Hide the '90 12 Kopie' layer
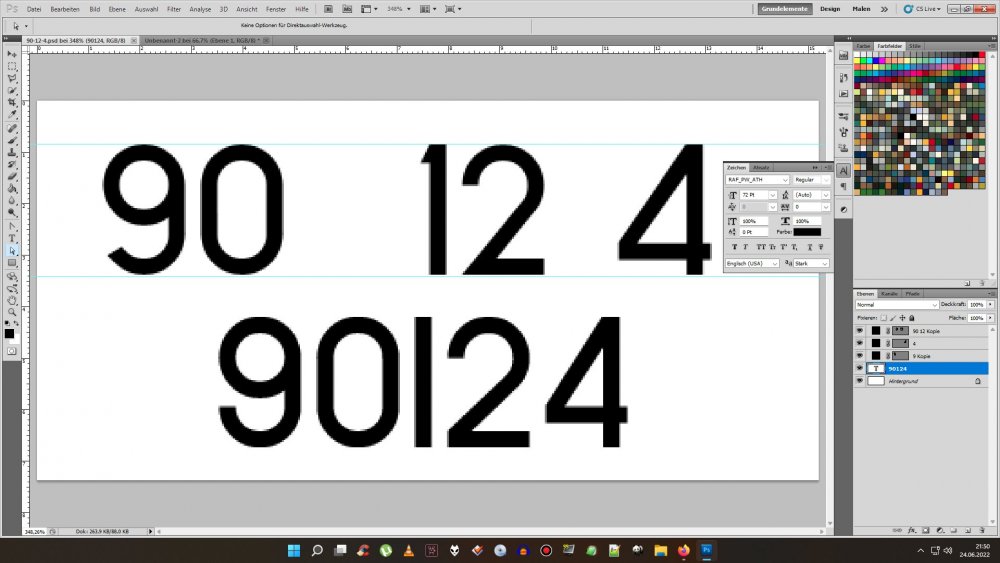The width and height of the screenshot is (1000, 563). [860, 331]
